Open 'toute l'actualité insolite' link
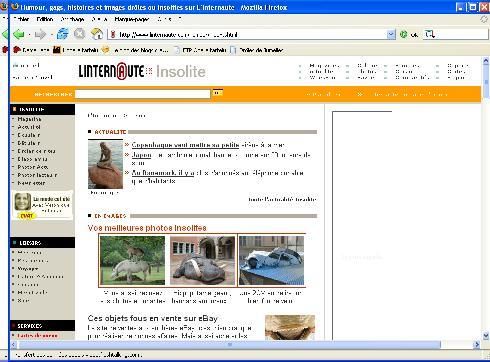 point(282,199)
